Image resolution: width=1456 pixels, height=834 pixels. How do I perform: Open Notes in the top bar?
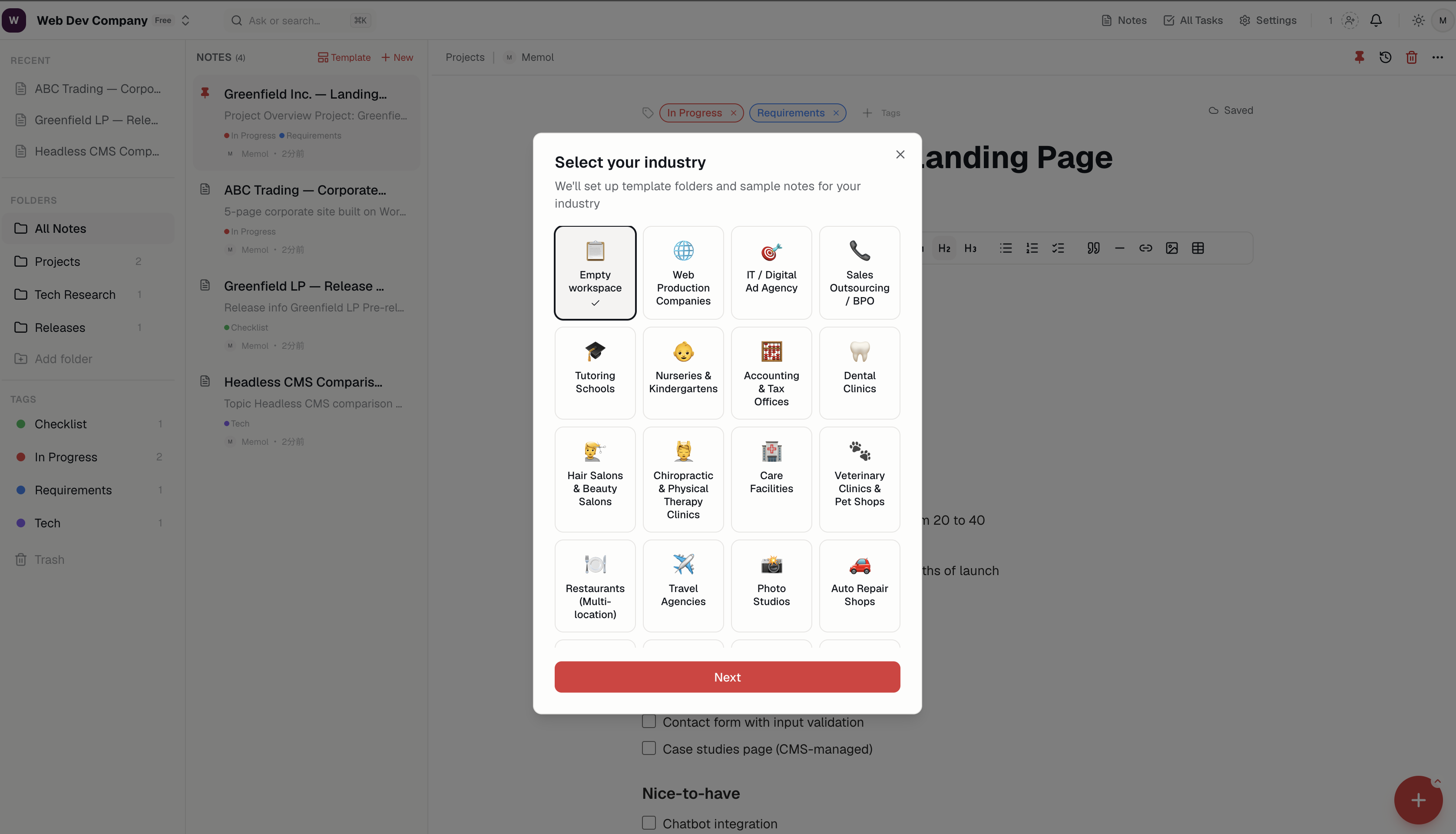click(1124, 20)
